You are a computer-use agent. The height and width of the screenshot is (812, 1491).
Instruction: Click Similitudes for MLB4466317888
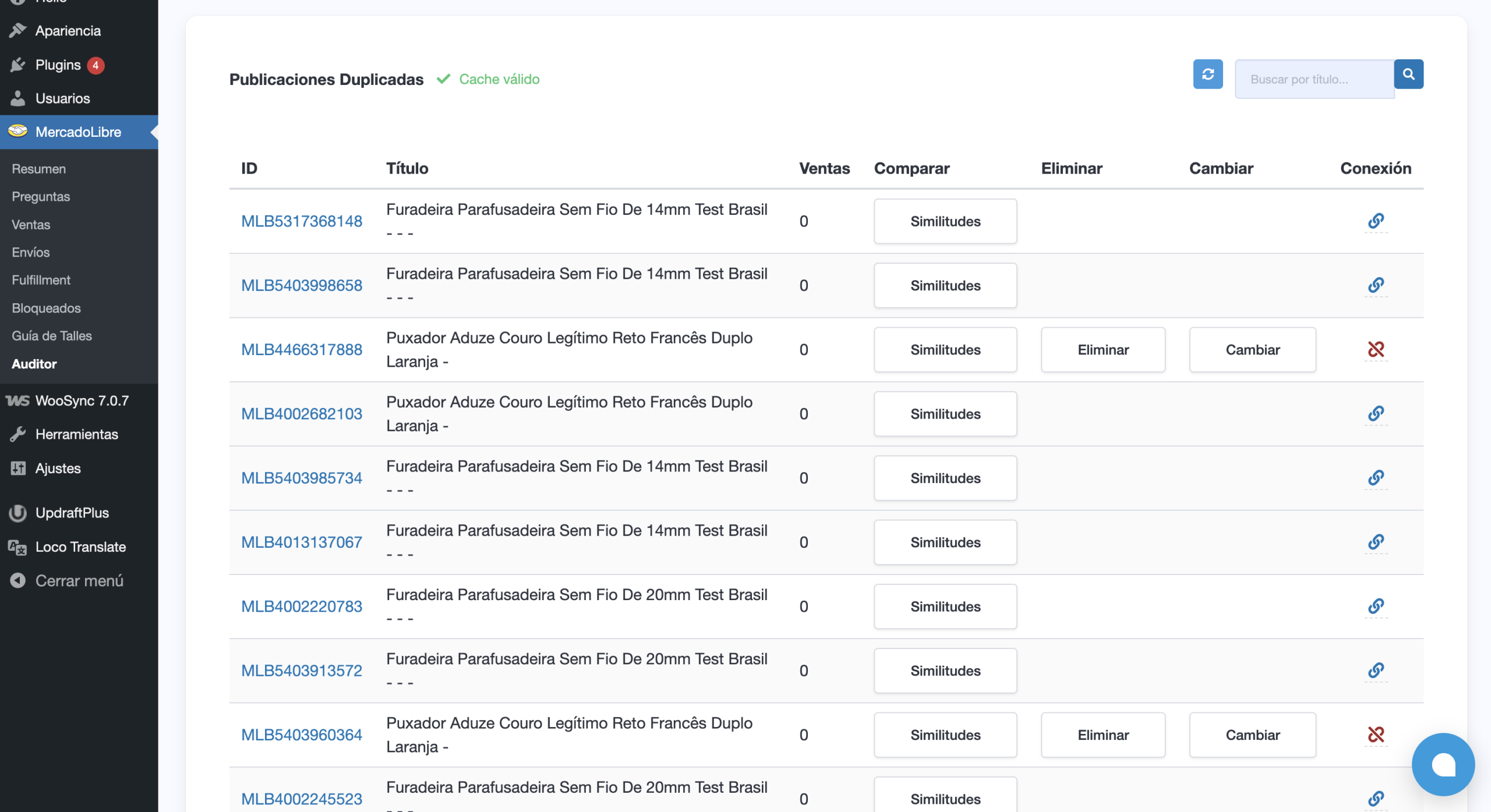(945, 349)
